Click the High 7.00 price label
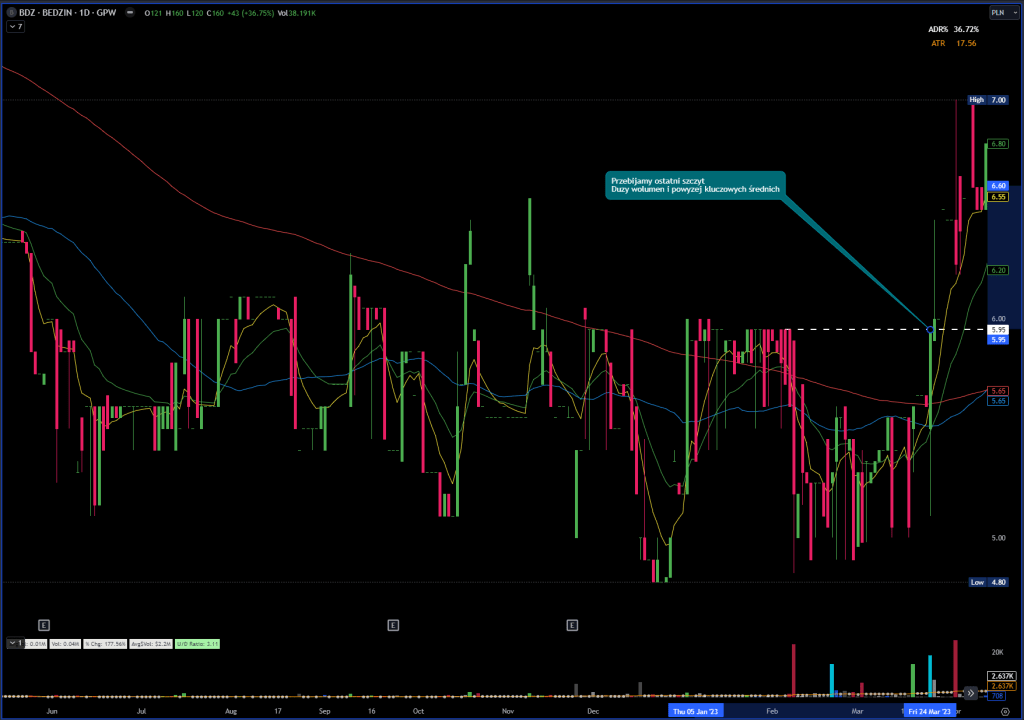Viewport: 1024px width, 720px height. coord(987,100)
